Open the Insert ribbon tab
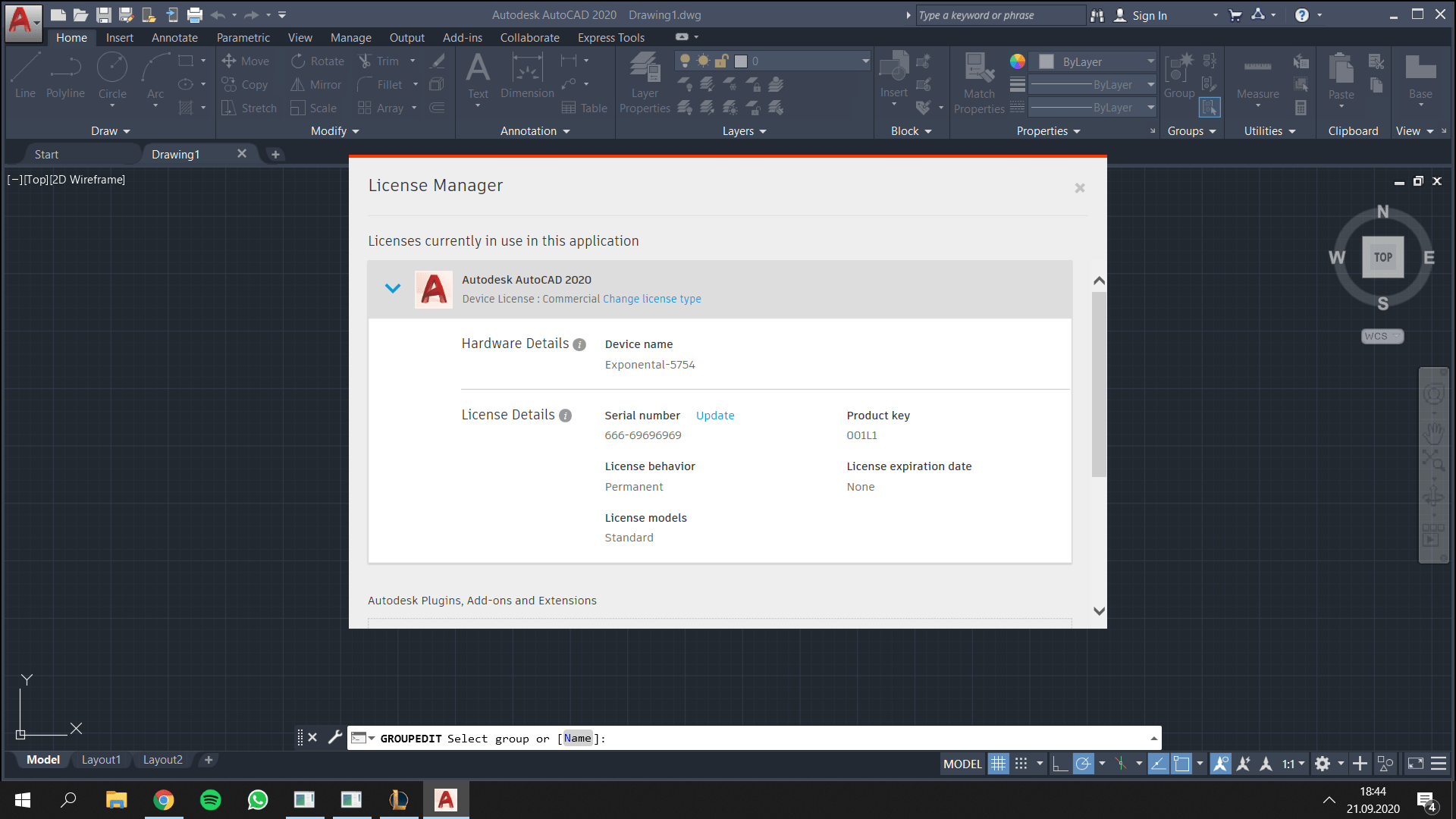1456x819 pixels. point(119,37)
